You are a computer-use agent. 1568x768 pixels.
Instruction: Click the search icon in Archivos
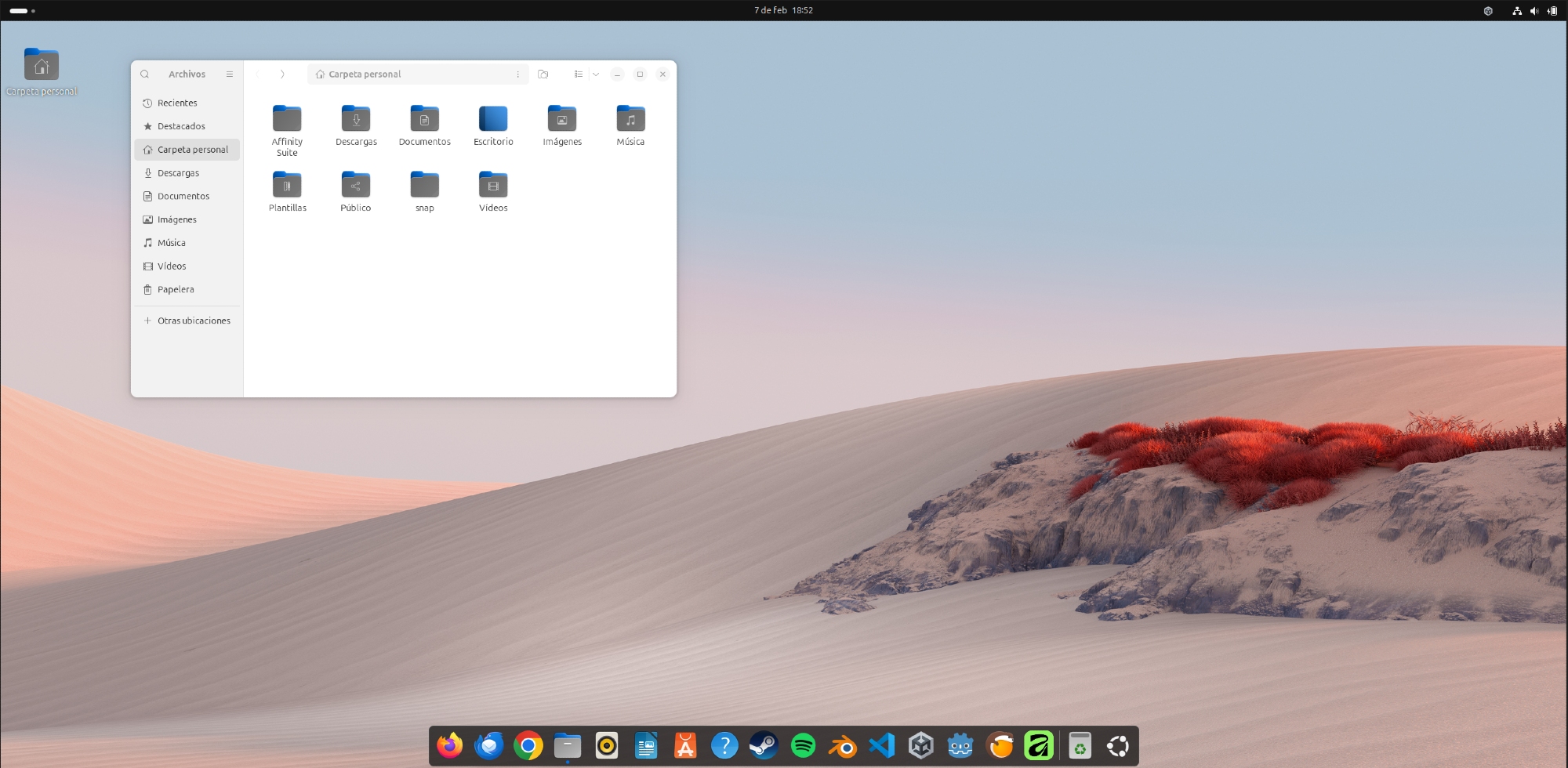click(145, 74)
